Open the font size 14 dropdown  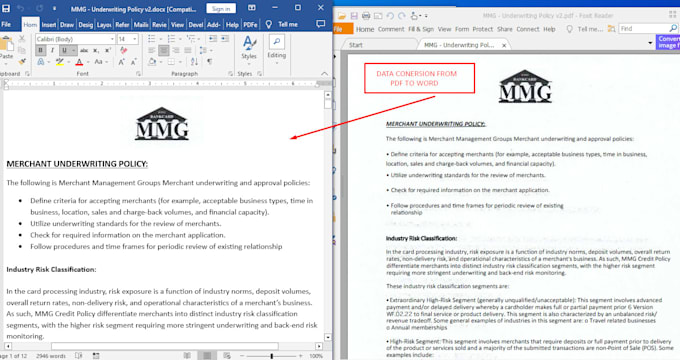[135, 39]
